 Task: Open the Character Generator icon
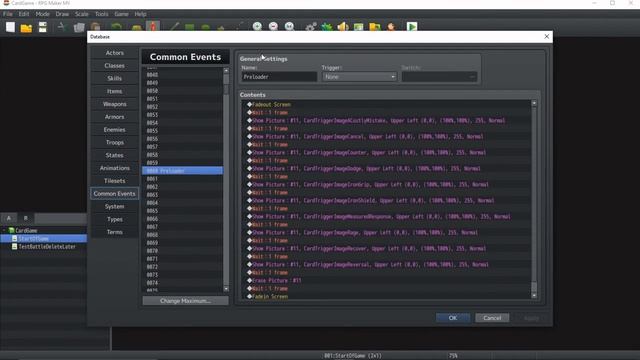391,27
